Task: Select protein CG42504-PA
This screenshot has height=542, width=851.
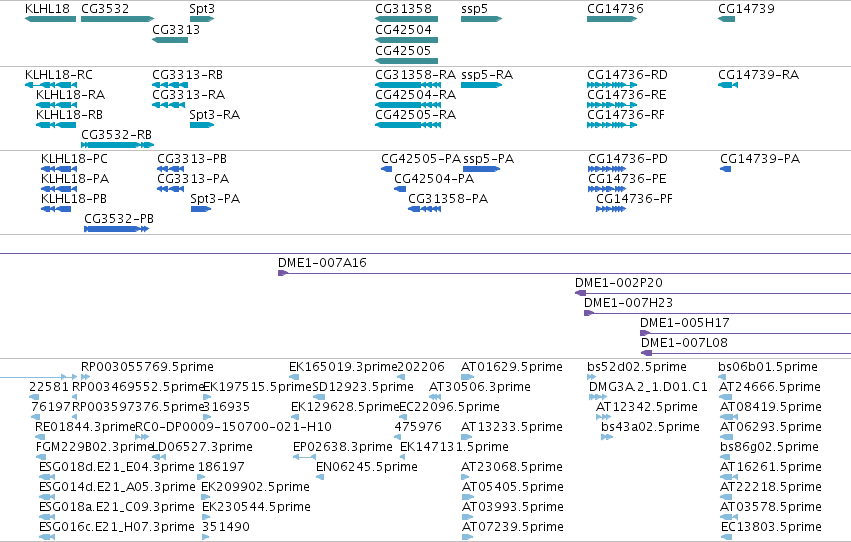Action: coord(400,189)
